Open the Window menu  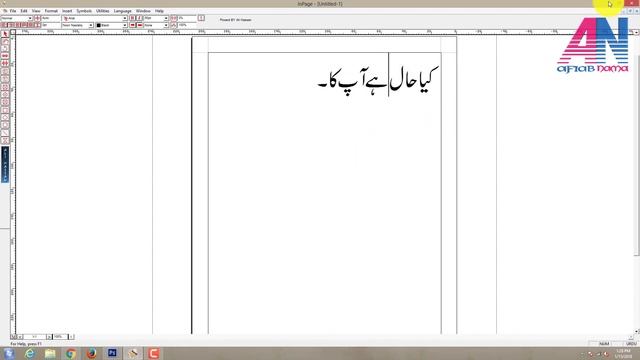[x=143, y=11]
